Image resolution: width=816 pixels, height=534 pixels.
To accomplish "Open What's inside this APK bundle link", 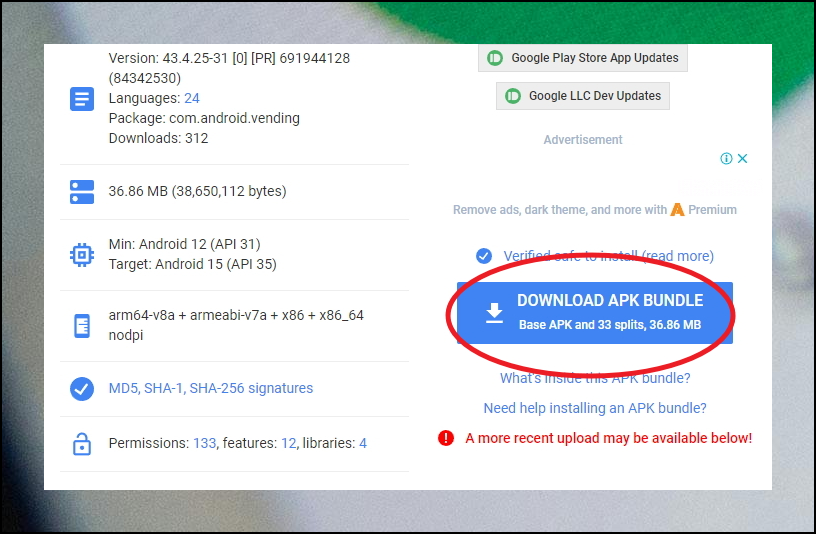I will click(595, 378).
